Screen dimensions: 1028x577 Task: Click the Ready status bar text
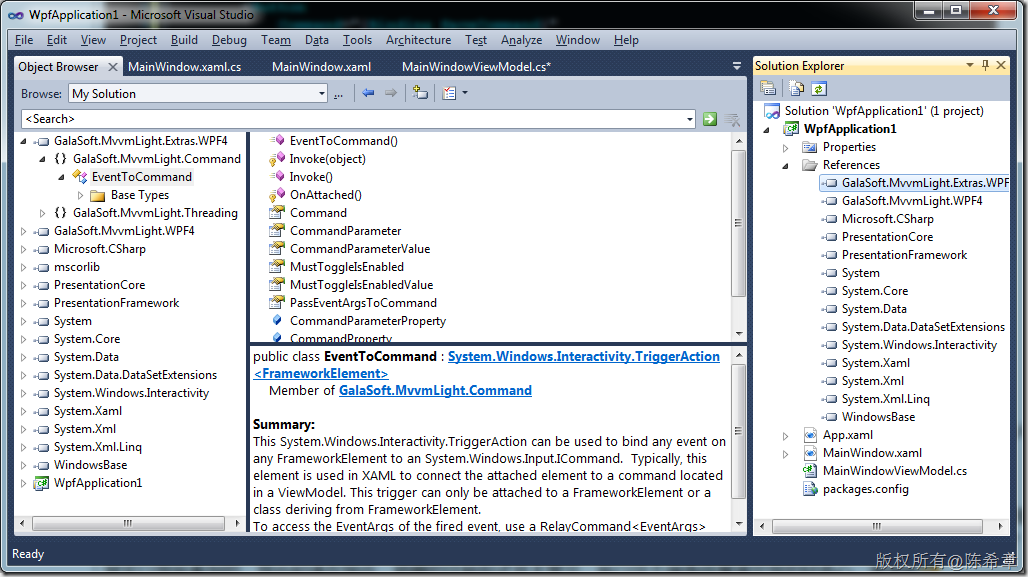coord(28,554)
